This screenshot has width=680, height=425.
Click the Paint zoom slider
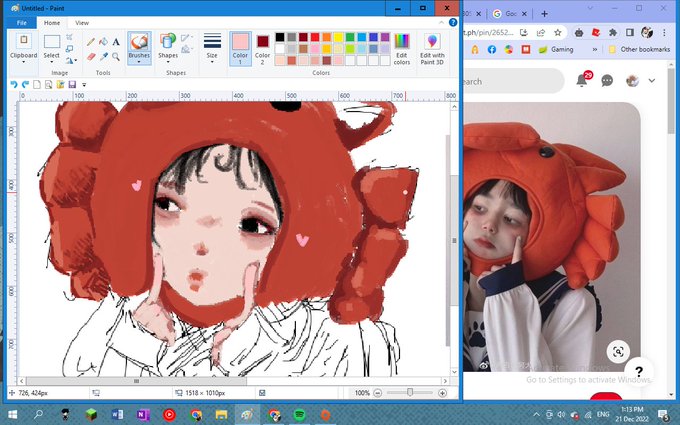(x=410, y=392)
